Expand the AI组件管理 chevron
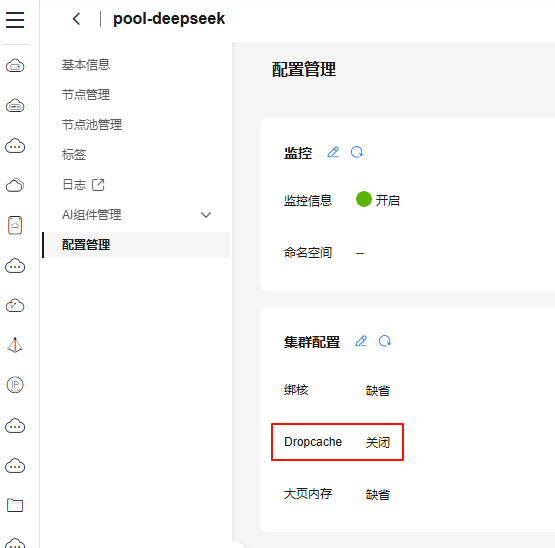Image resolution: width=555 pixels, height=548 pixels. [x=206, y=215]
